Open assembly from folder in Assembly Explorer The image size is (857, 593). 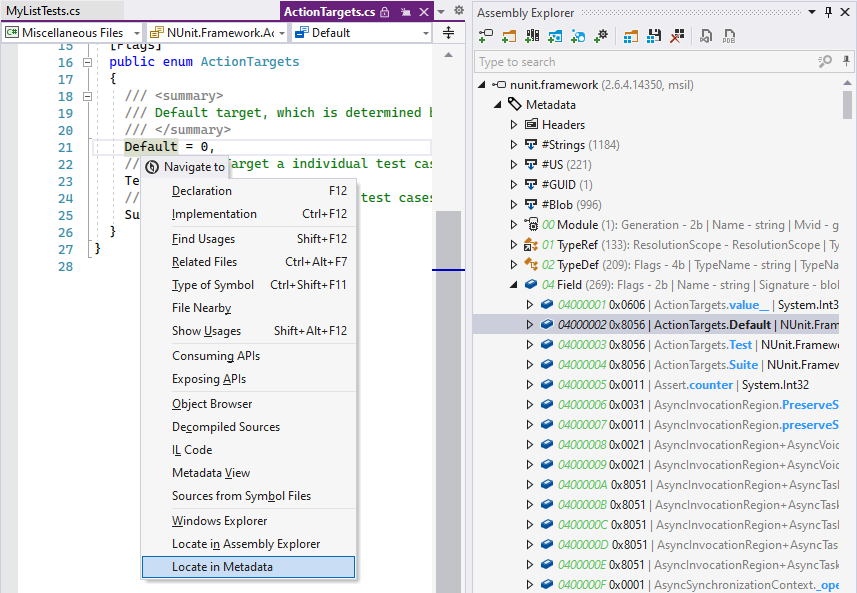click(508, 35)
